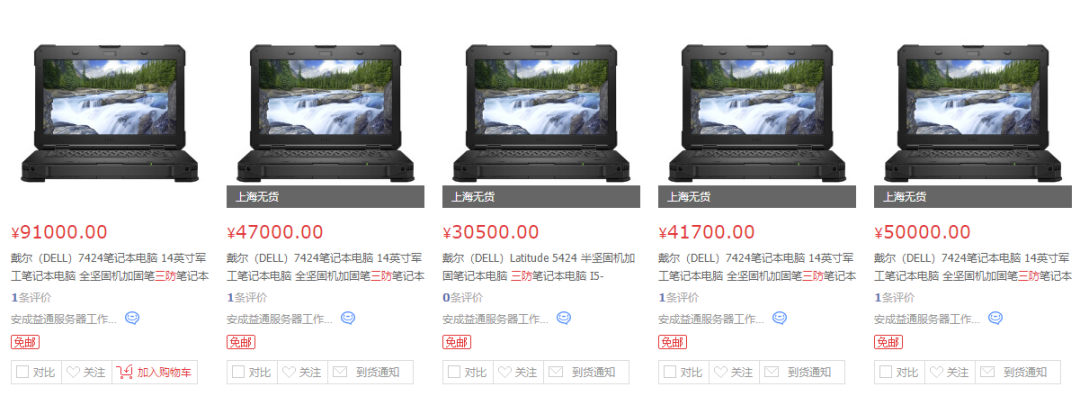Follow the ¥30500.00 Latitude 5424 with heart icon

coord(505,372)
